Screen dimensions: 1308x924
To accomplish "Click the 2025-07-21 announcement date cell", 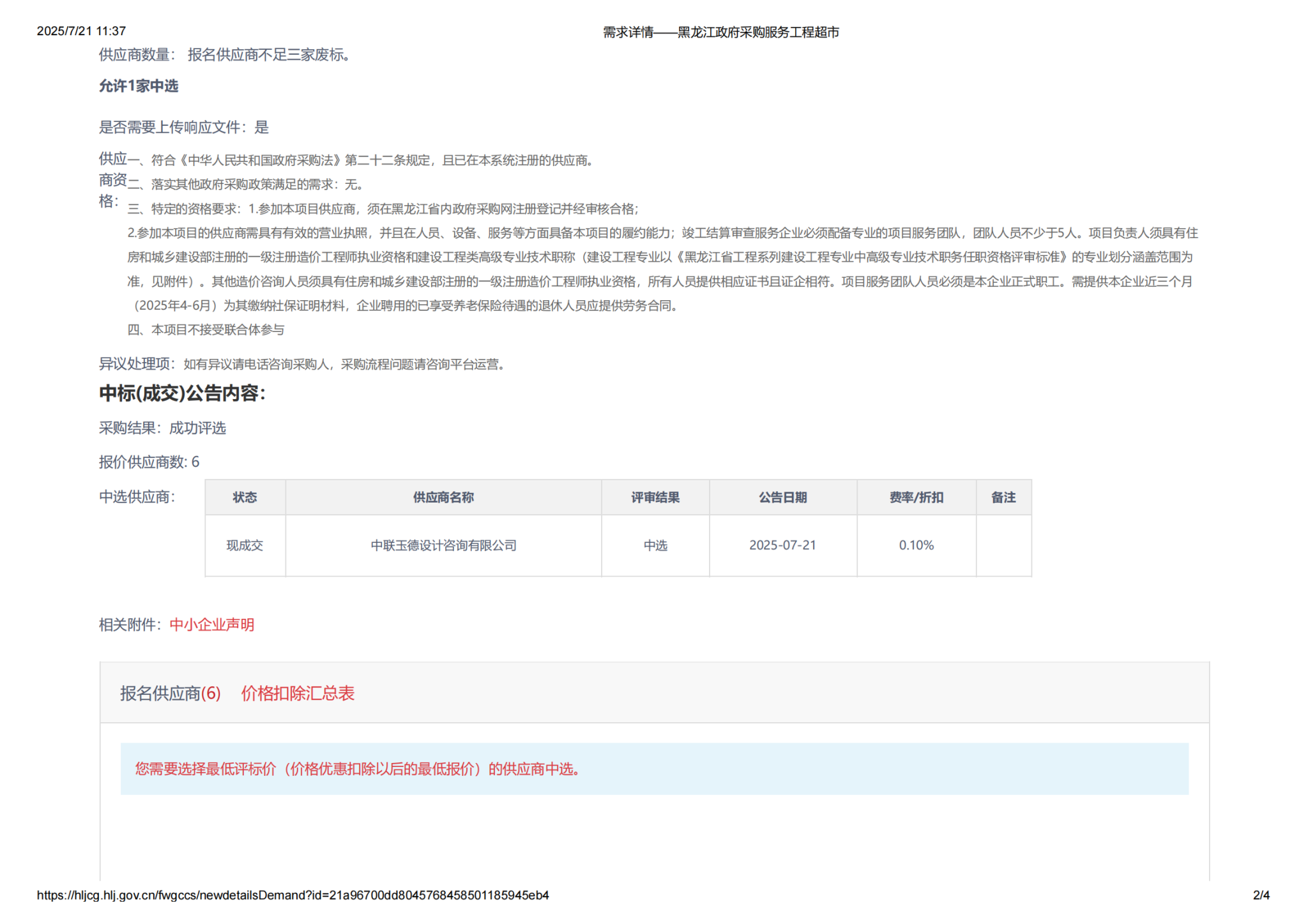I will [x=782, y=545].
